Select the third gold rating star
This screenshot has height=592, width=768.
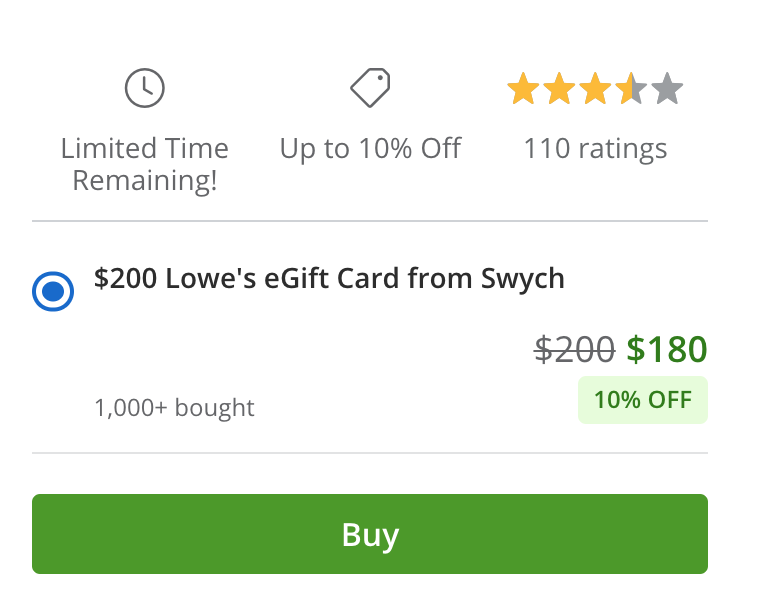[x=595, y=89]
